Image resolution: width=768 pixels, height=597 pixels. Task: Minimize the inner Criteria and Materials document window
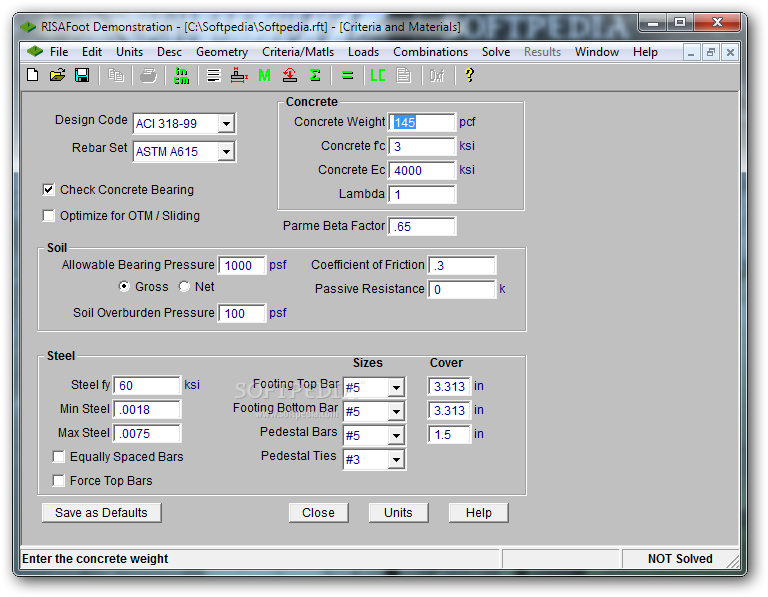[691, 52]
